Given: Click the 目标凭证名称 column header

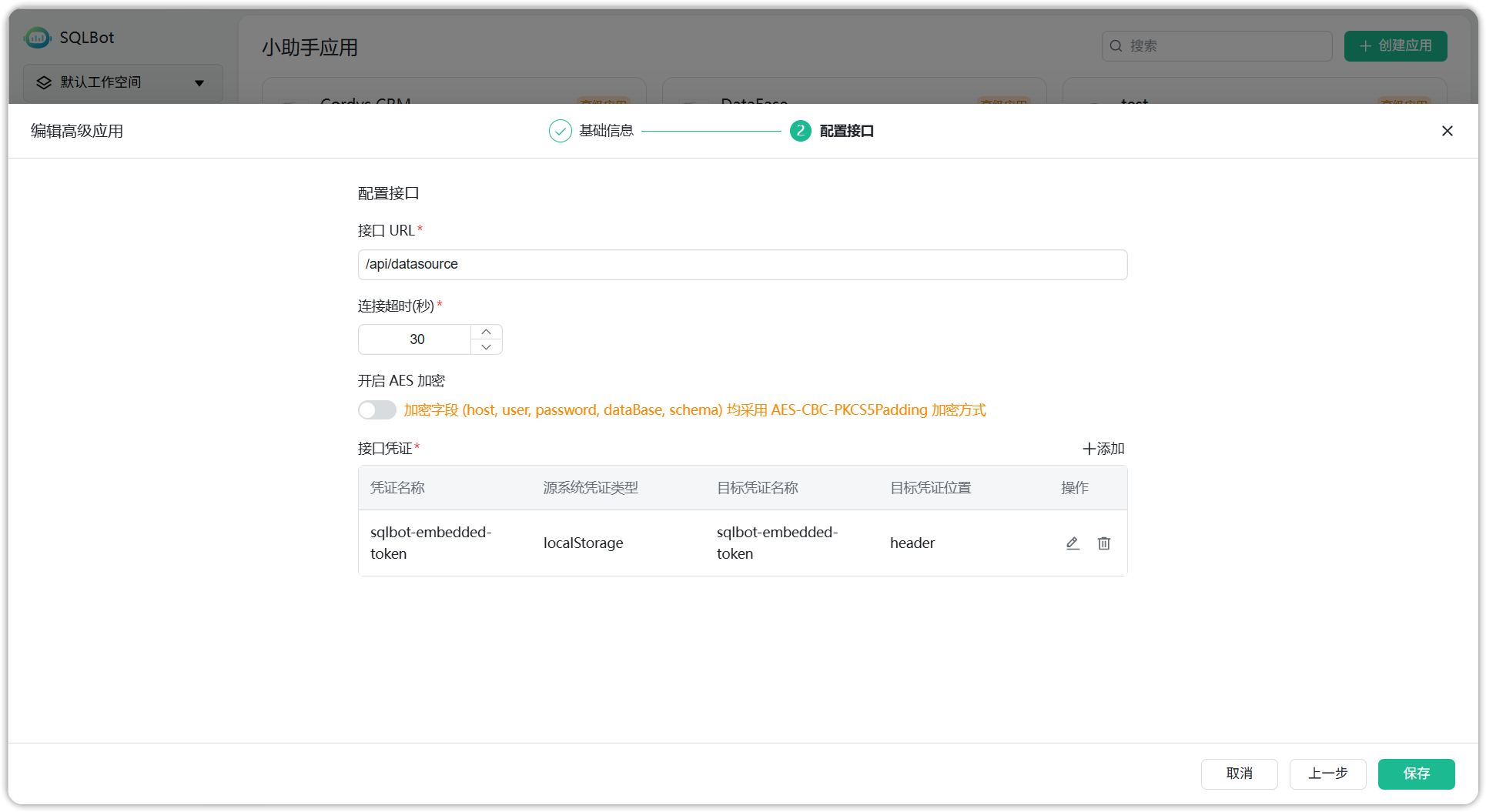Looking at the screenshot, I should point(758,488).
